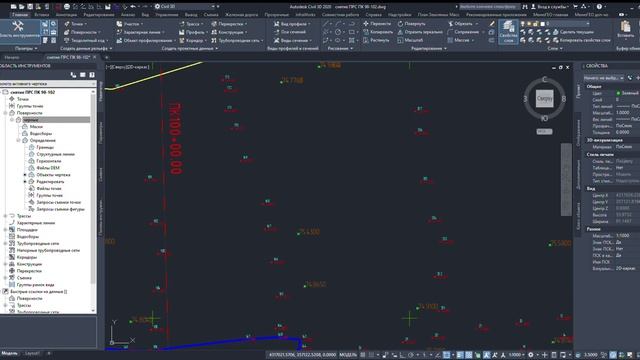Click the Трасса (Alignment) ribbon tool
The image size is (640, 360).
191,24
